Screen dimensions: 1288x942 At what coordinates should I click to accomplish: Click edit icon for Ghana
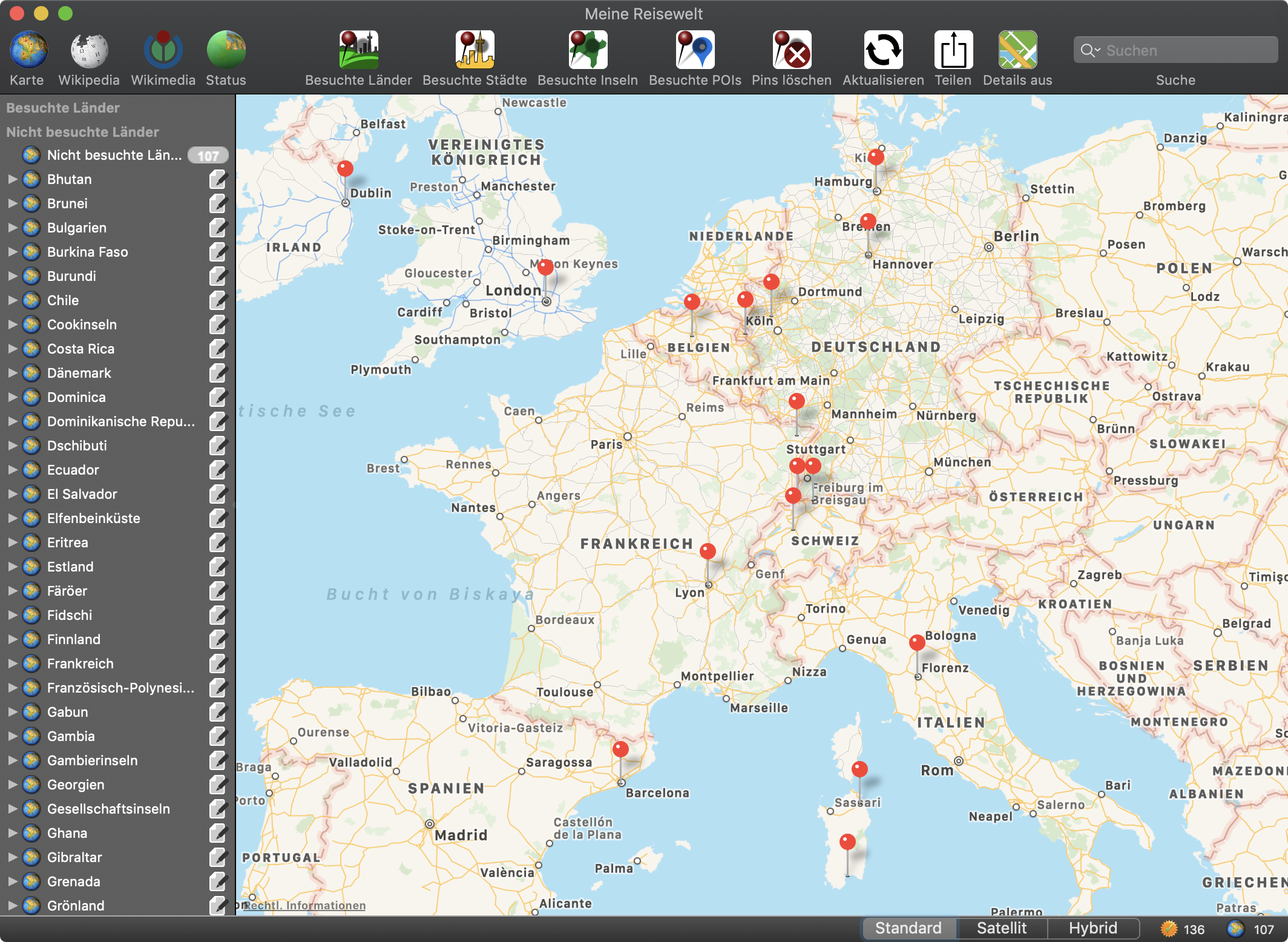(x=218, y=833)
